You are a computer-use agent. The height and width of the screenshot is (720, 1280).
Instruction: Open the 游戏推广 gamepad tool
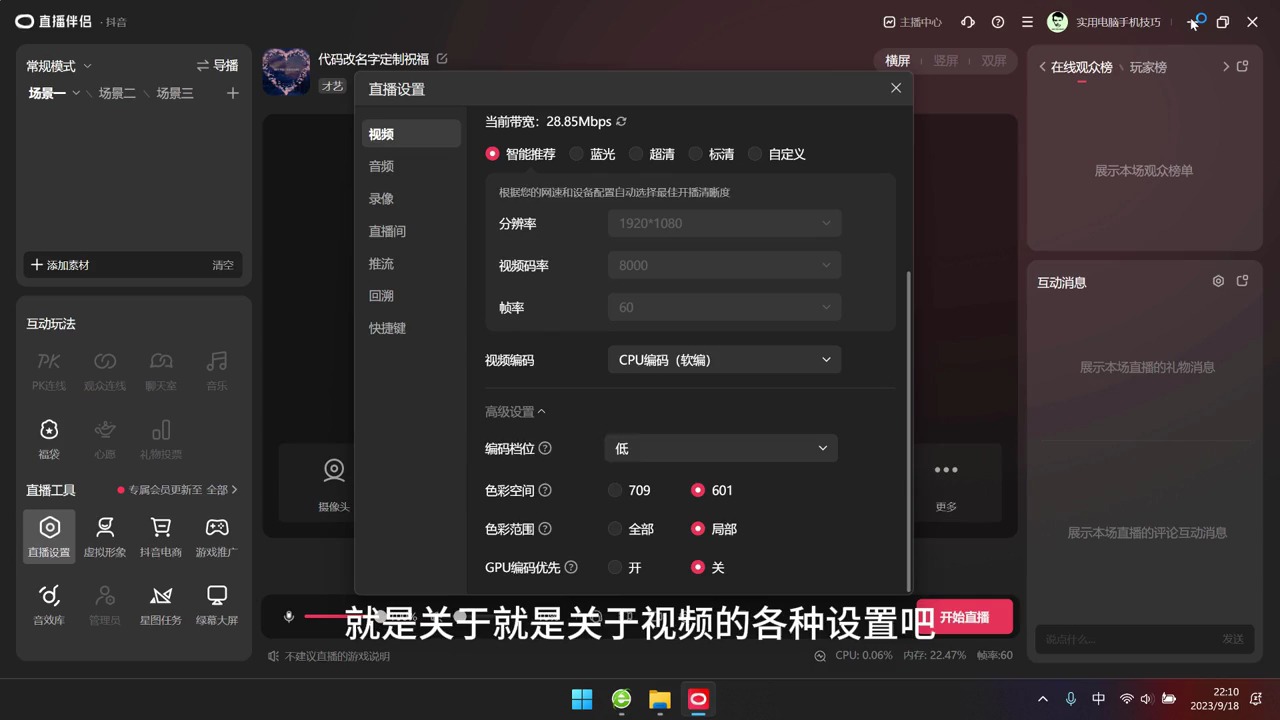[217, 536]
